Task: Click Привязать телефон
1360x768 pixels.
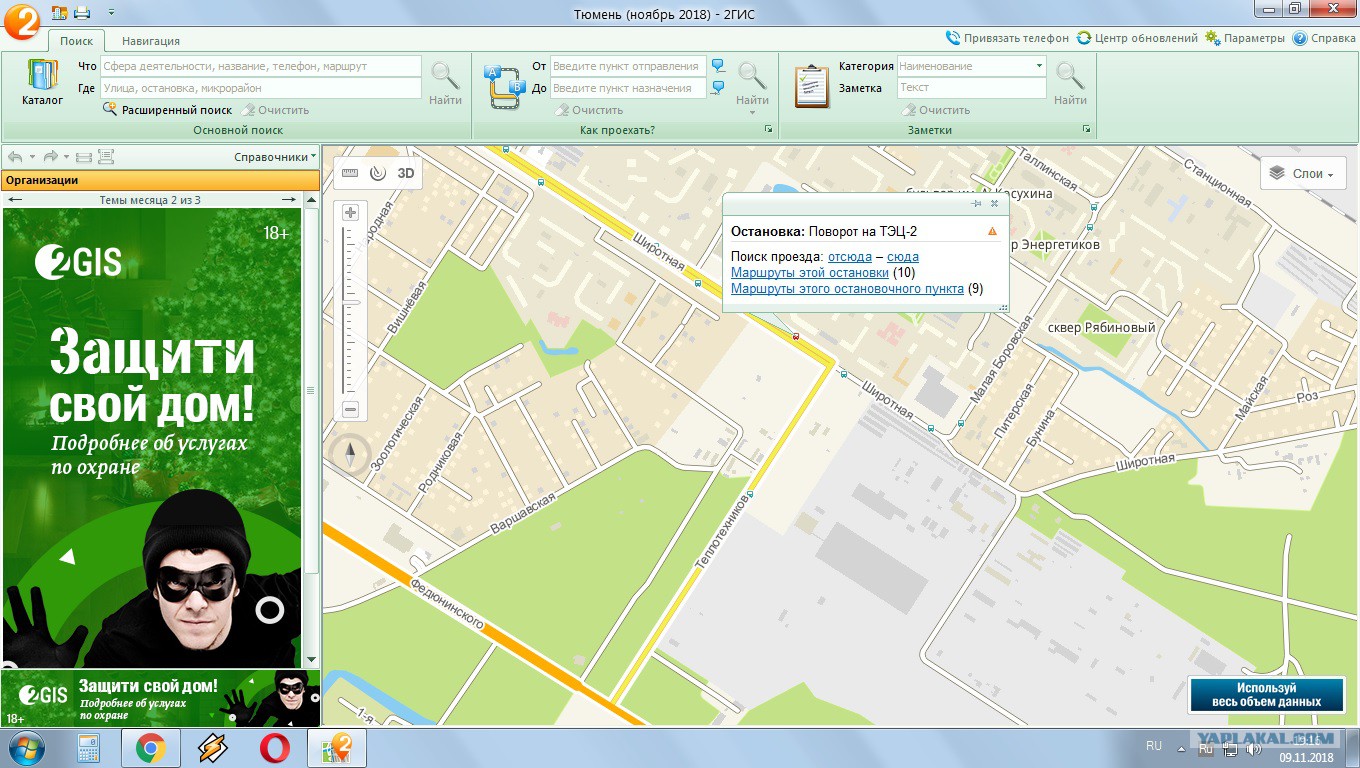Action: [x=1007, y=38]
